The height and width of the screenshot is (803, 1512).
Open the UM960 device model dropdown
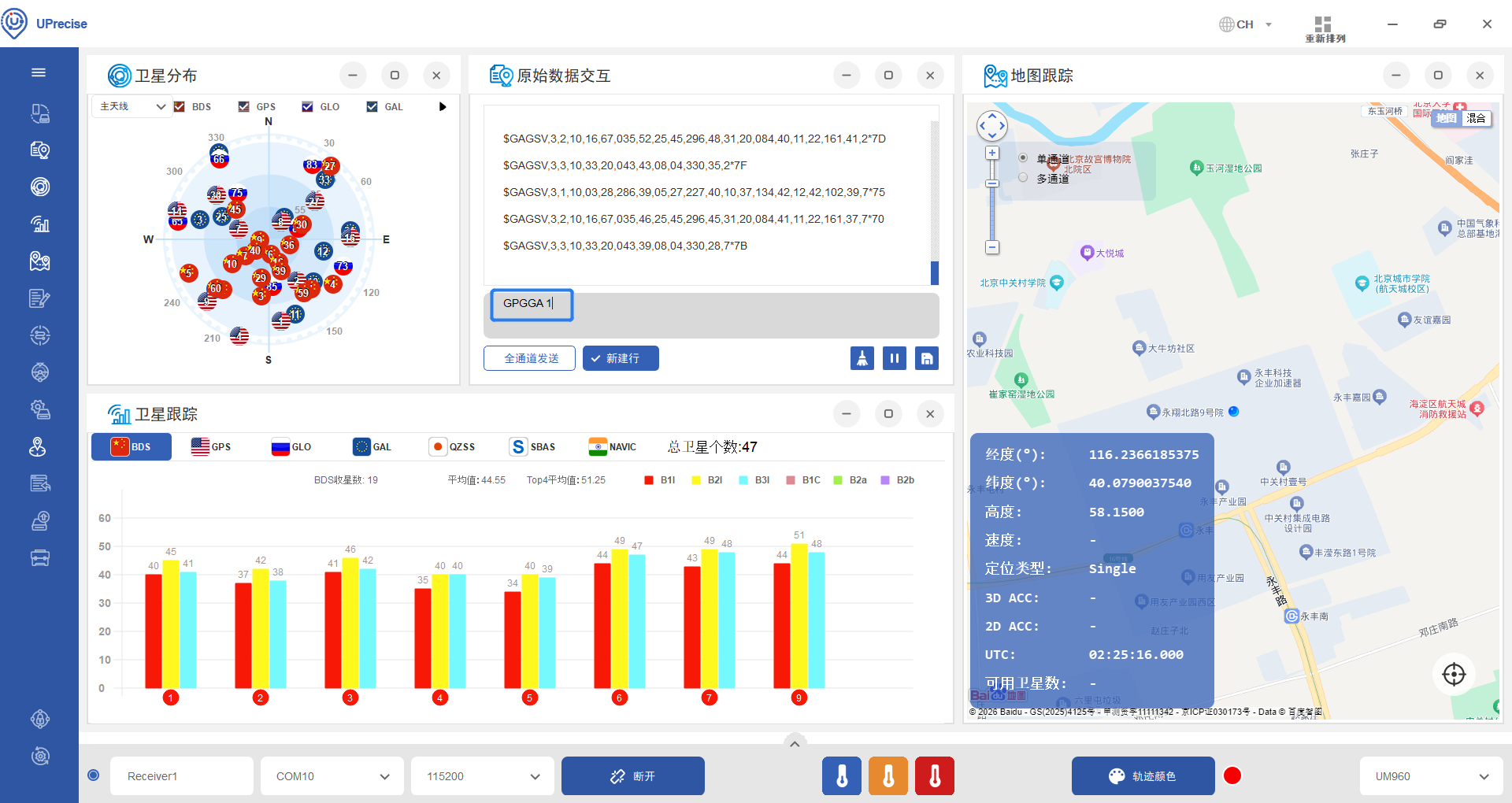pos(1431,776)
